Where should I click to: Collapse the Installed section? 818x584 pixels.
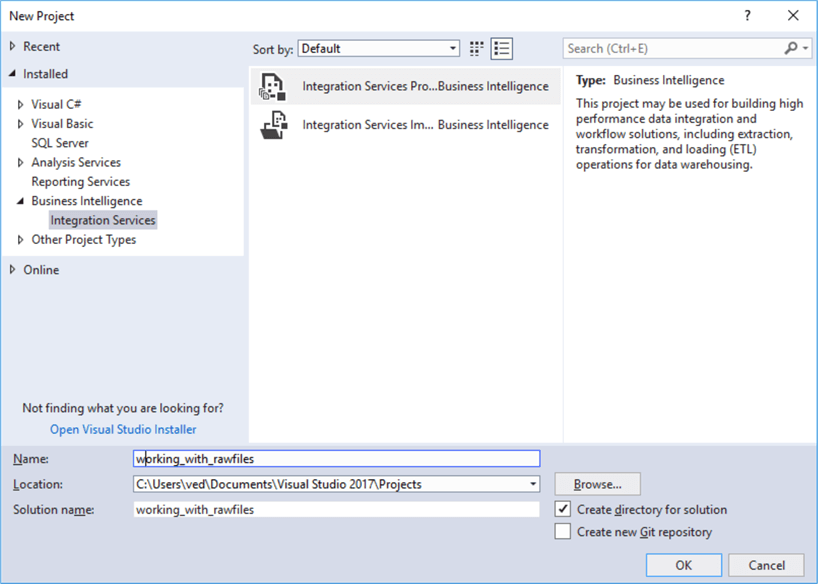[13, 74]
